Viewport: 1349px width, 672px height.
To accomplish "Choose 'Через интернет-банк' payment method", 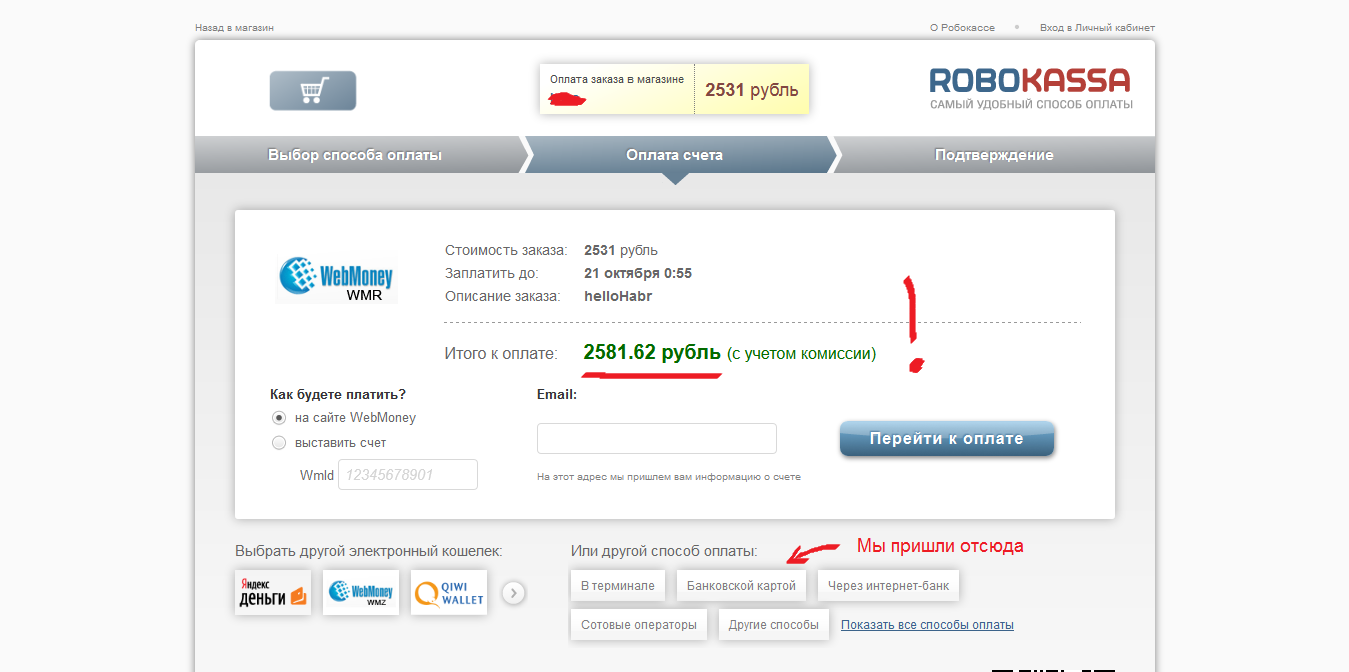I will [888, 586].
